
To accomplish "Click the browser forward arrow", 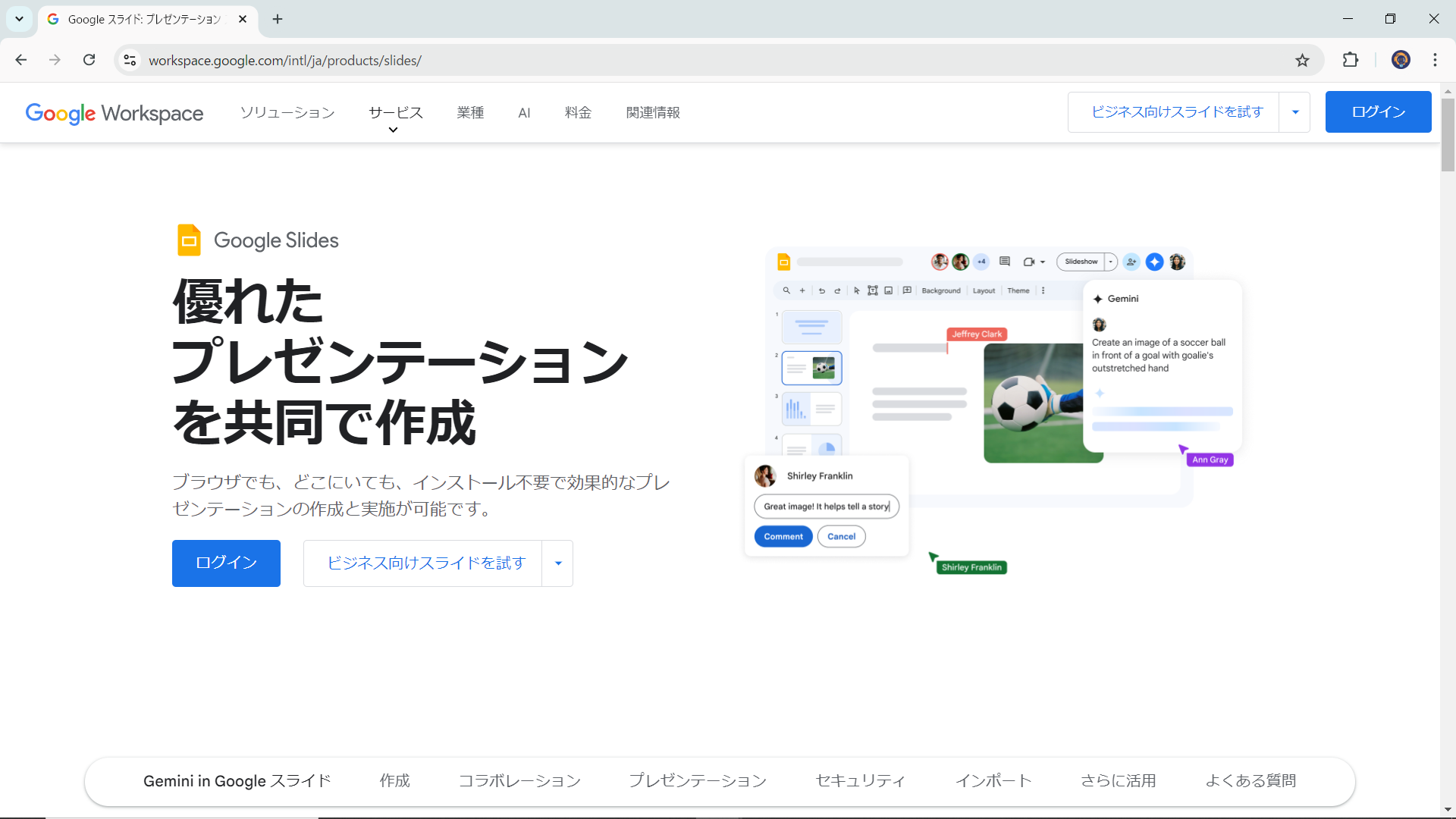I will pyautogui.click(x=55, y=60).
